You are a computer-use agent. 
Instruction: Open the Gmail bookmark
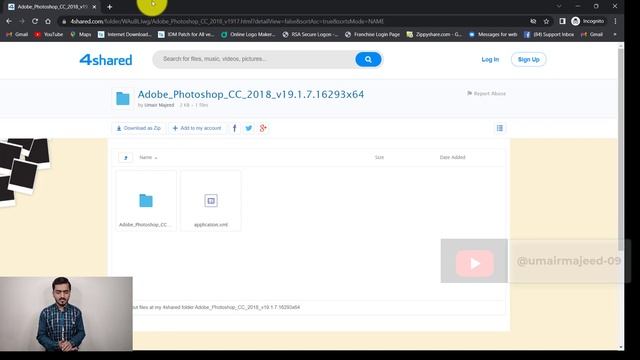point(17,35)
